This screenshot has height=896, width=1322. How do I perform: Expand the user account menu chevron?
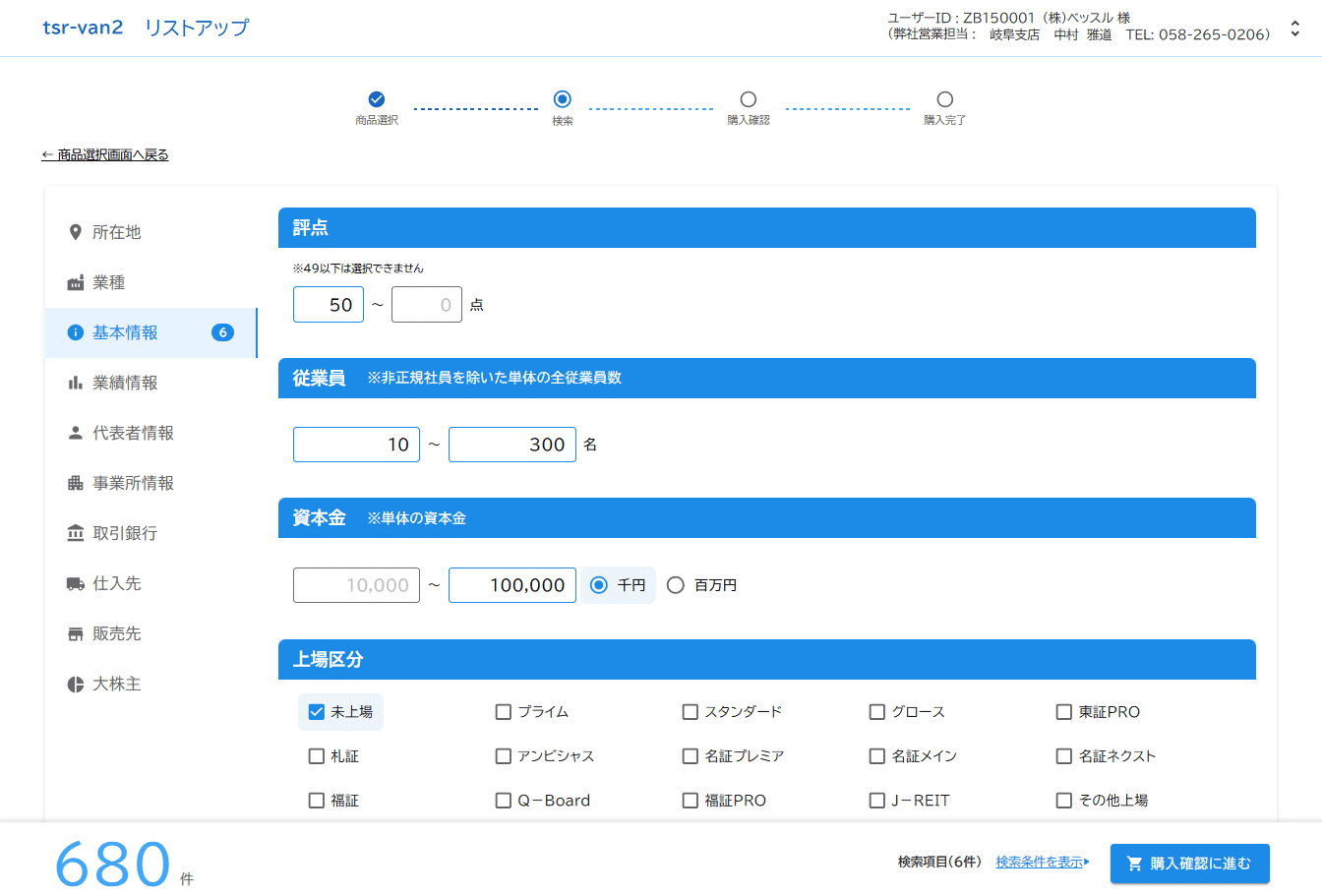click(x=1295, y=29)
